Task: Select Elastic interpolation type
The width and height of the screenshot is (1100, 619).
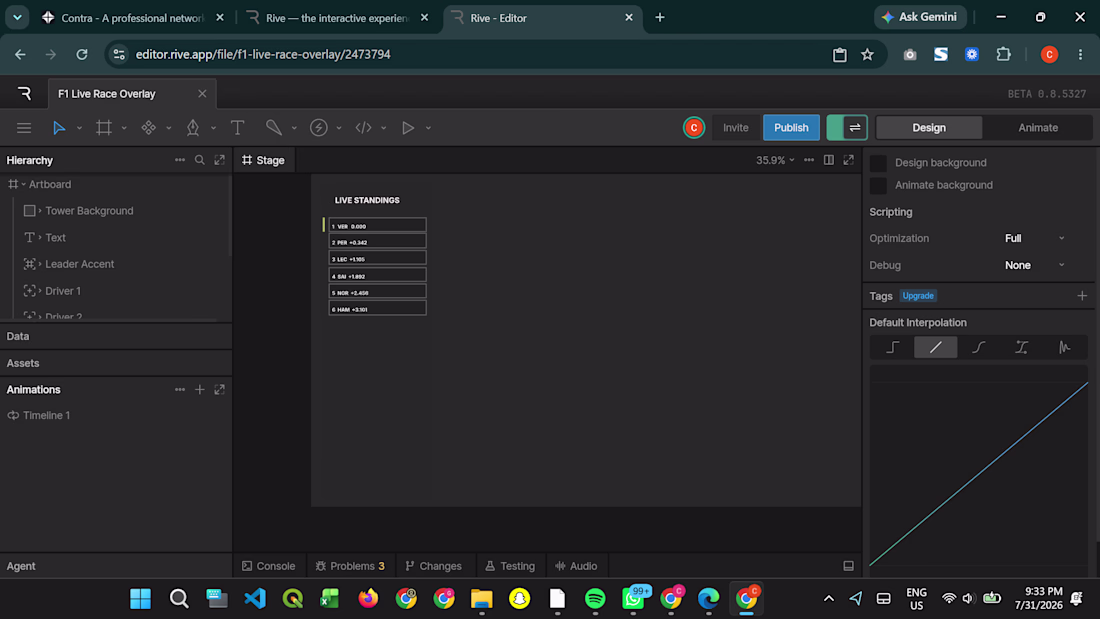Action: pyautogui.click(x=1064, y=347)
